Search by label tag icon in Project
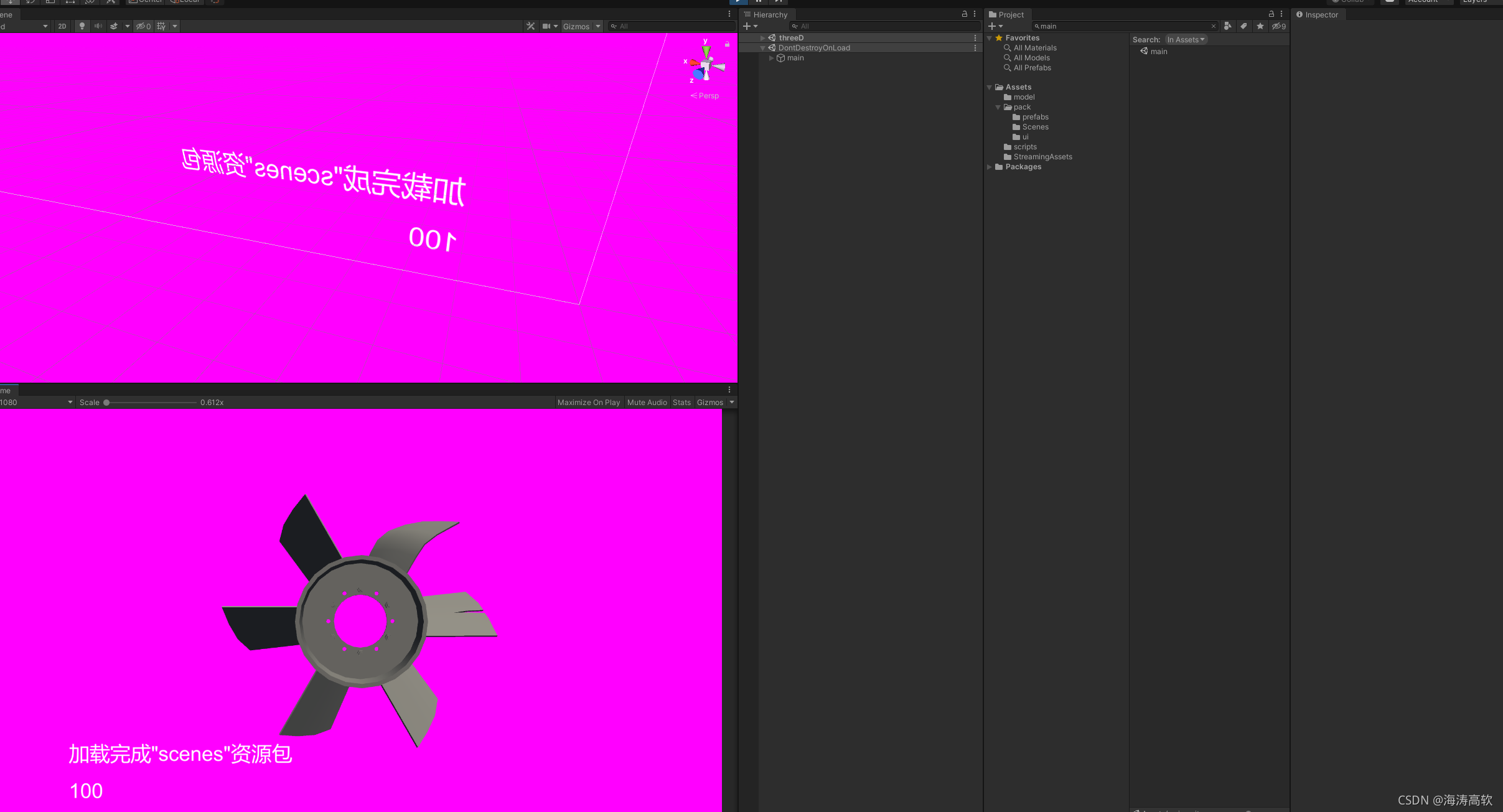 pyautogui.click(x=1243, y=26)
